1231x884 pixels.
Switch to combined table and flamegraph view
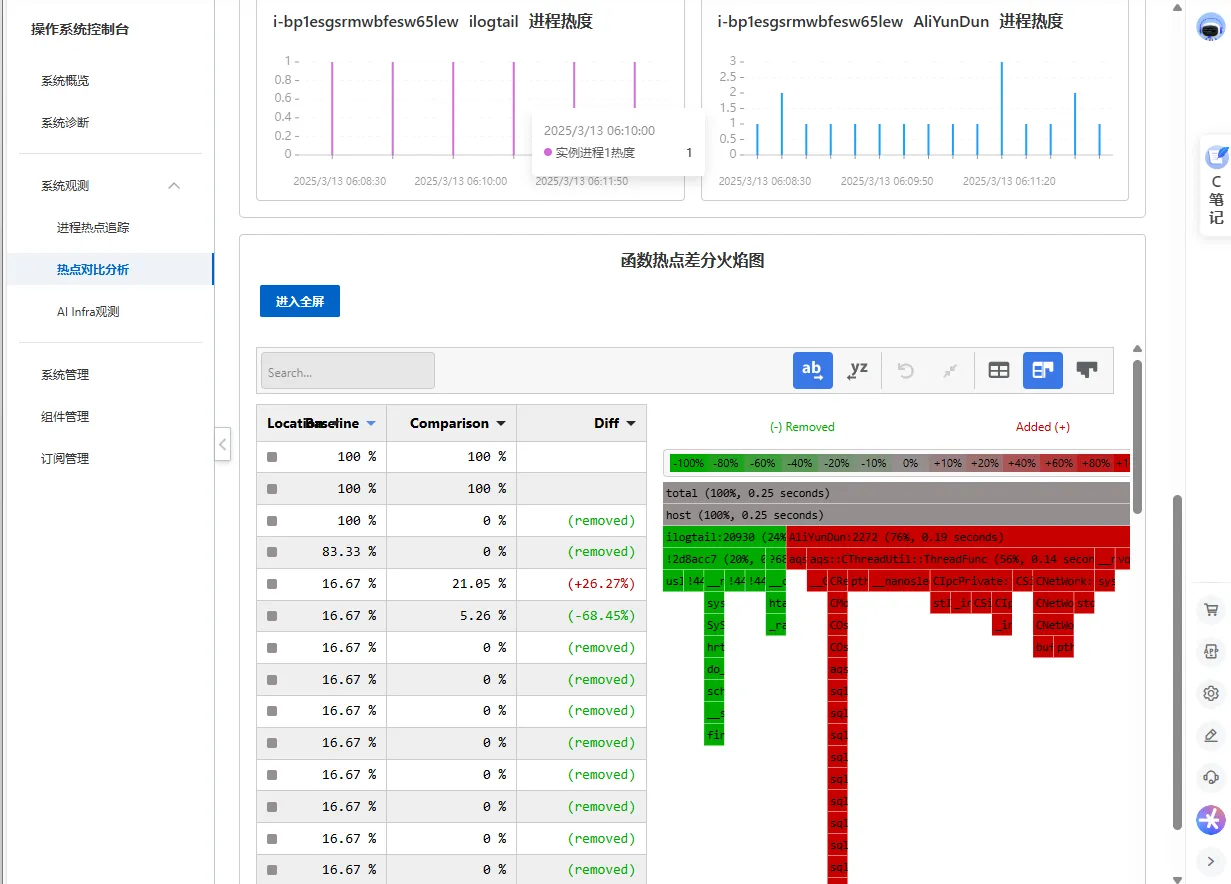(1042, 370)
